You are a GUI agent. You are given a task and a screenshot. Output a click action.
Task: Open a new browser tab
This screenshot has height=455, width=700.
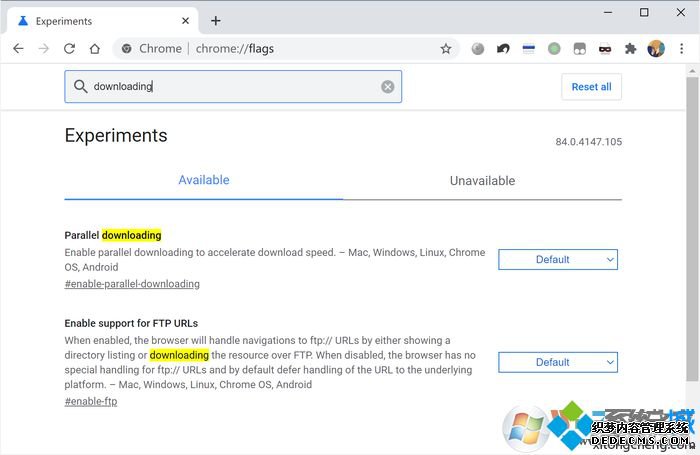click(216, 21)
